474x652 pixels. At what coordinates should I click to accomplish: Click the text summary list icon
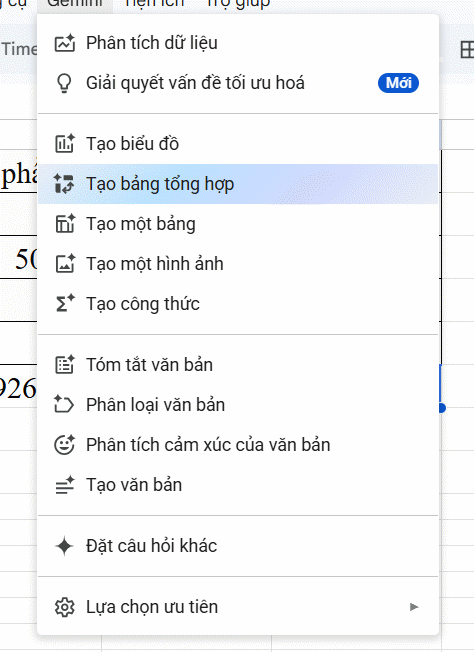[x=65, y=365]
